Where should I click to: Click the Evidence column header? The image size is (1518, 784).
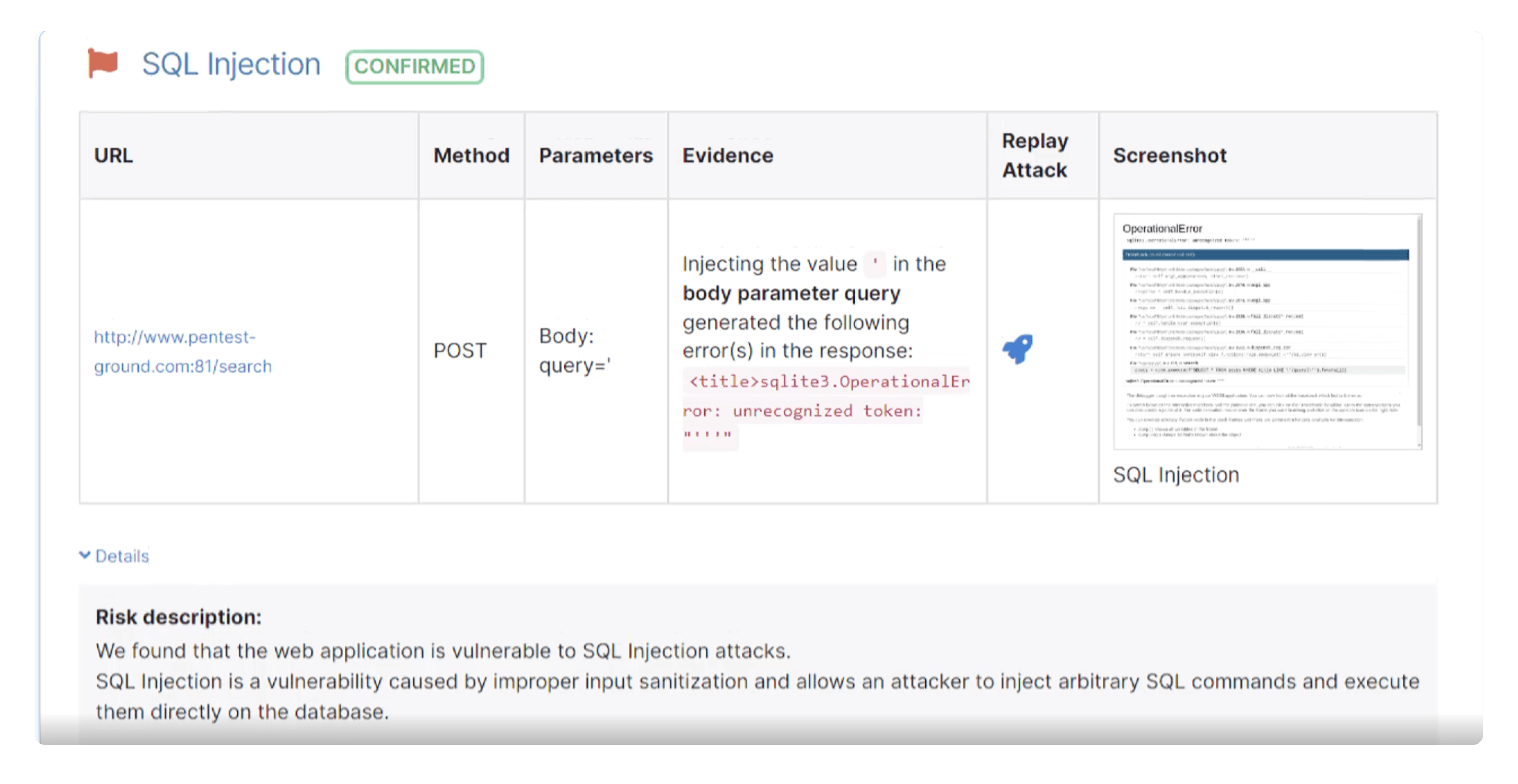pos(727,156)
